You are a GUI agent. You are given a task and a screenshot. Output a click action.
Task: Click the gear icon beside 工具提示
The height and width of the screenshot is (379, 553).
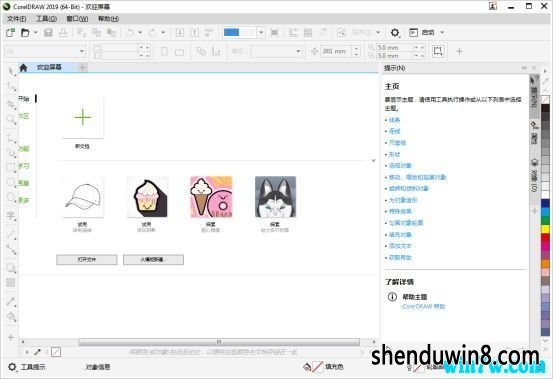(x=12, y=367)
